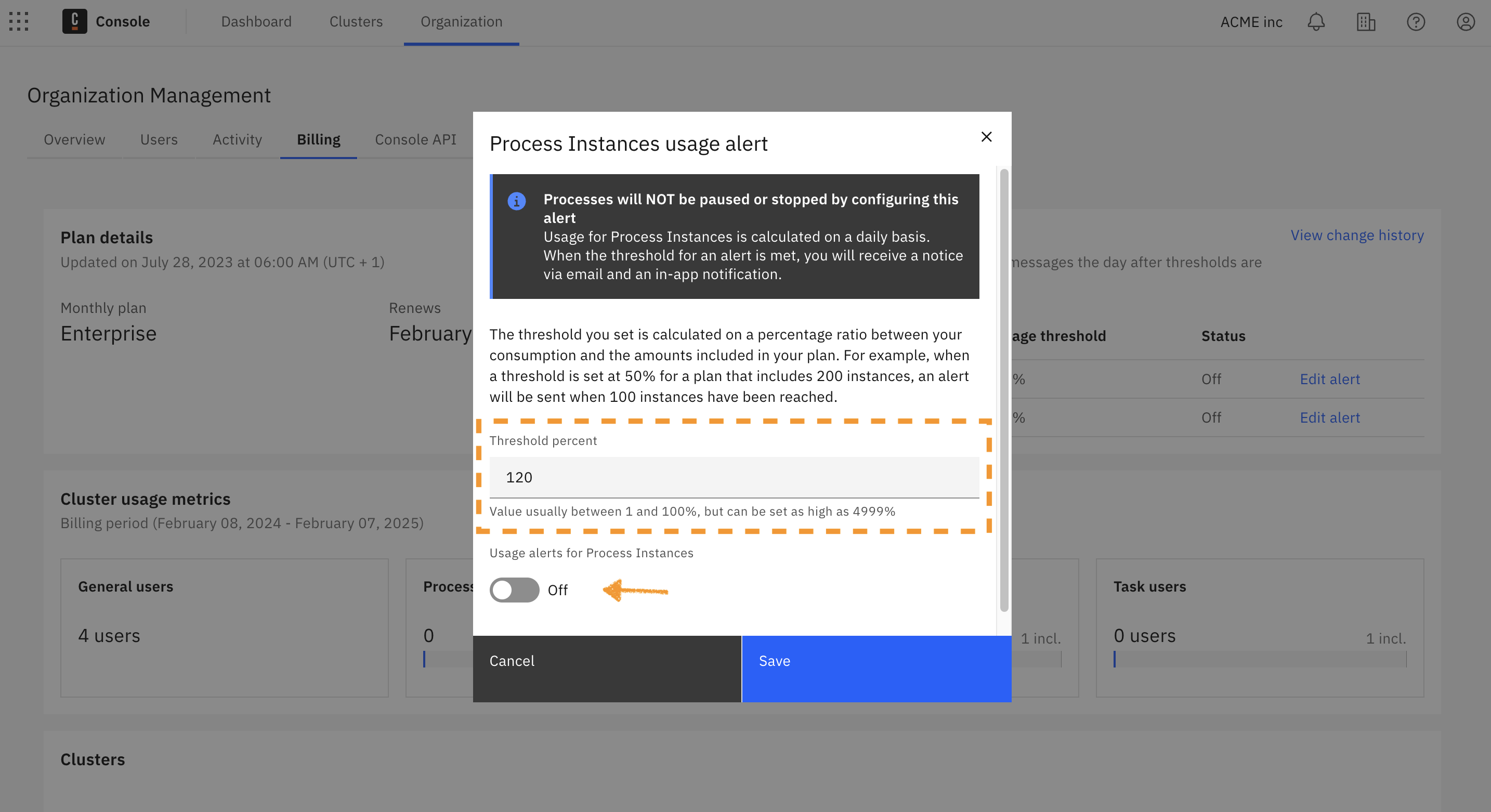The height and width of the screenshot is (812, 1491).
Task: Click the billing calculator icon
Action: pyautogui.click(x=1365, y=22)
